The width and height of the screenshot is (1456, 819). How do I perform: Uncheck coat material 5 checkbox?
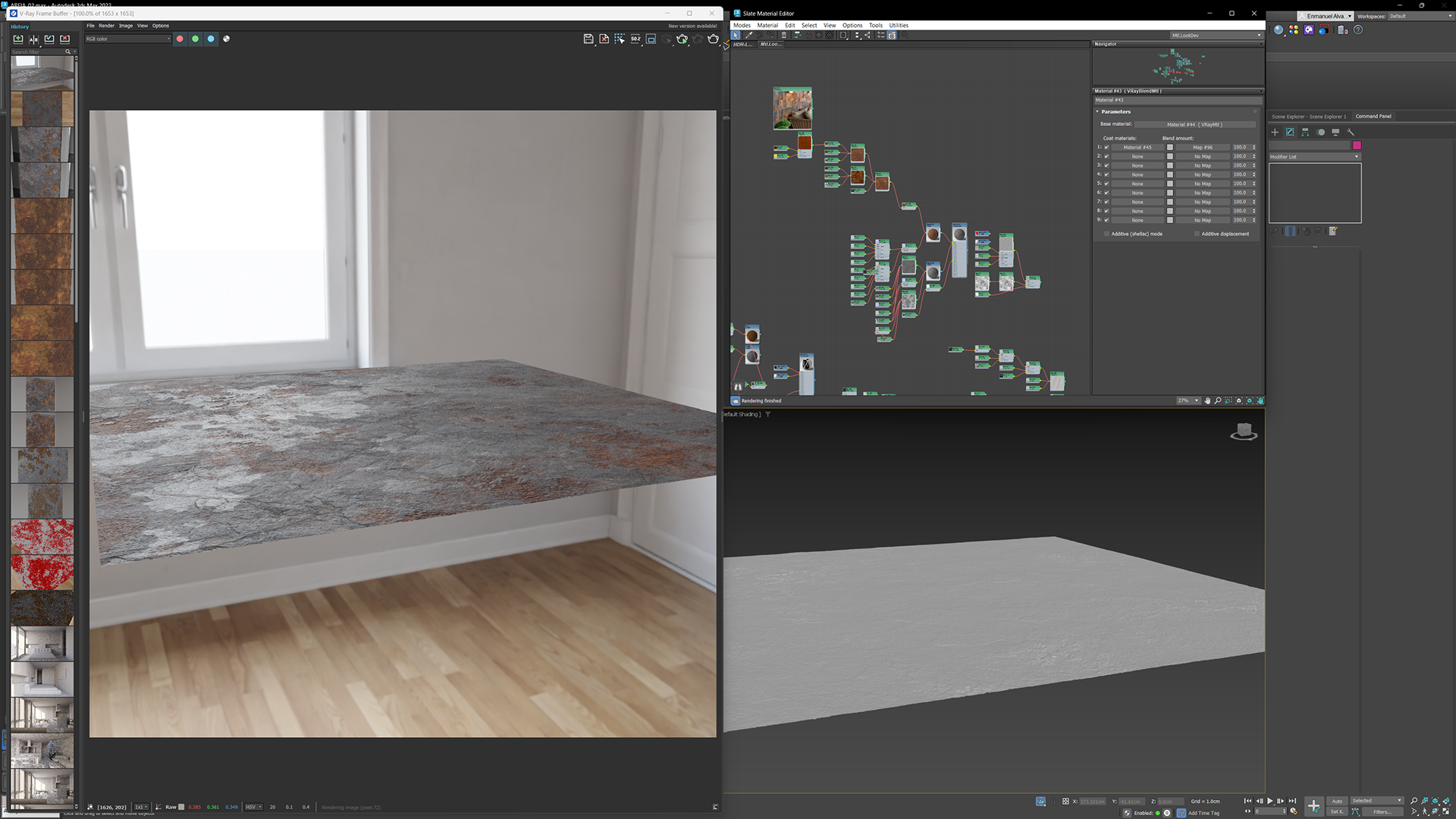(1106, 184)
